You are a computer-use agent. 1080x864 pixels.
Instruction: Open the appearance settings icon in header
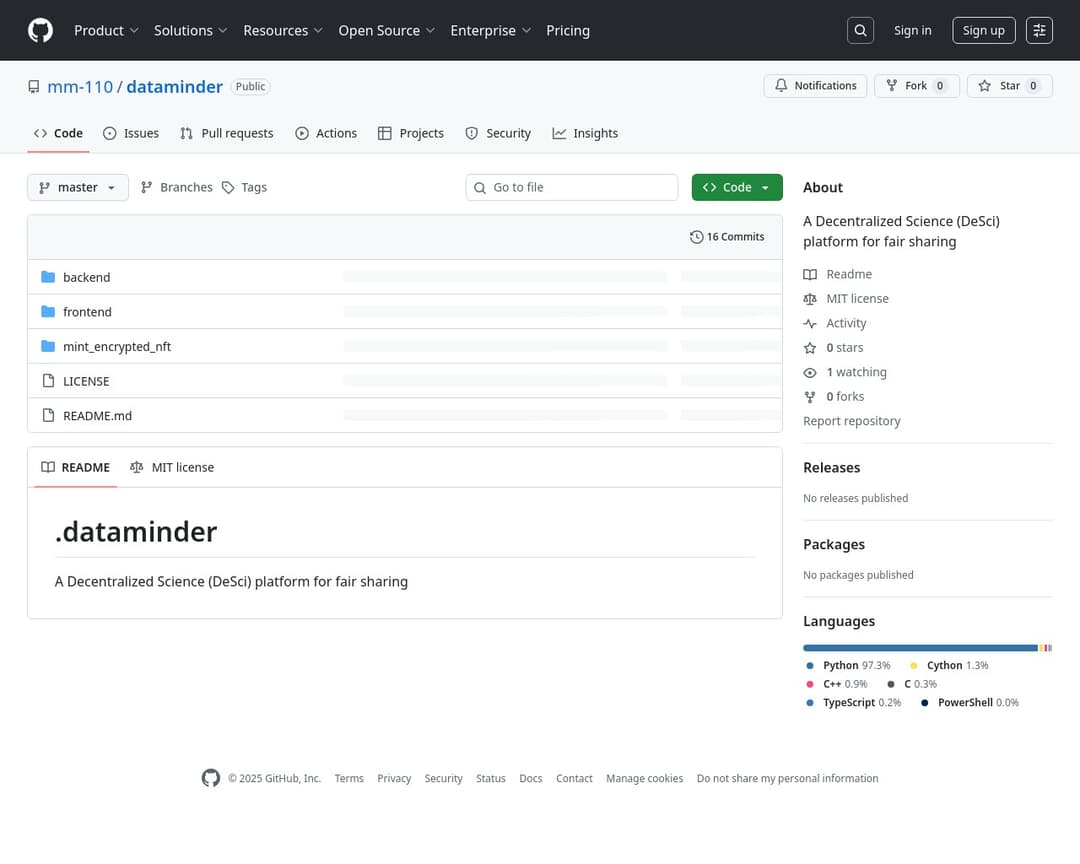tap(1039, 30)
